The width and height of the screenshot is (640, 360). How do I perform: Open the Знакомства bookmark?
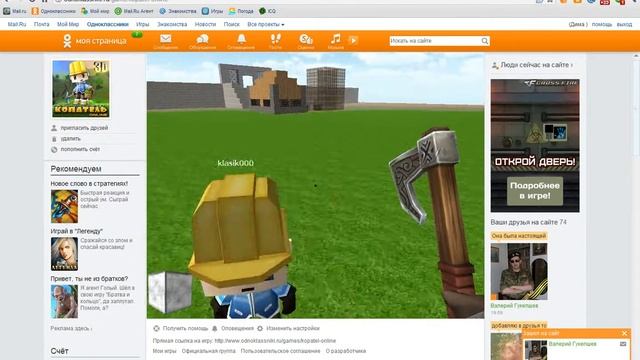[x=178, y=11]
